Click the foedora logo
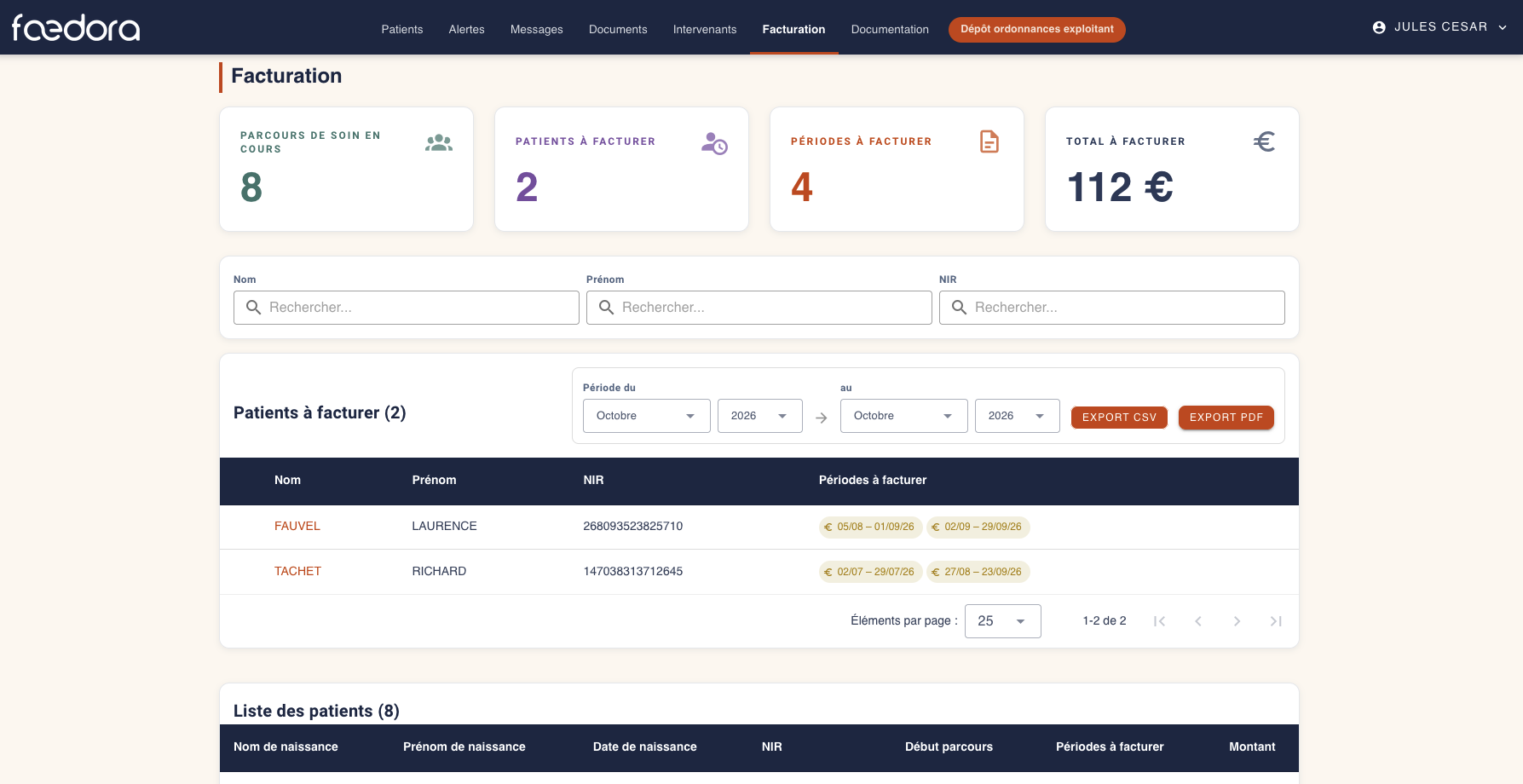 coord(76,28)
